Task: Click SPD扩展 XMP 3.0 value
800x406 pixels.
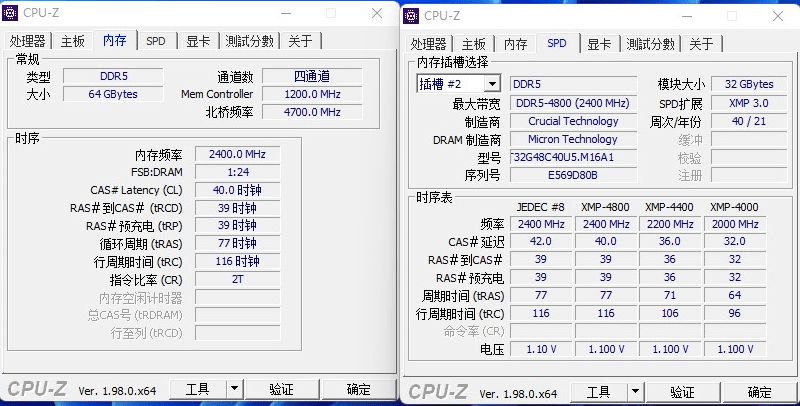Action: (x=749, y=103)
